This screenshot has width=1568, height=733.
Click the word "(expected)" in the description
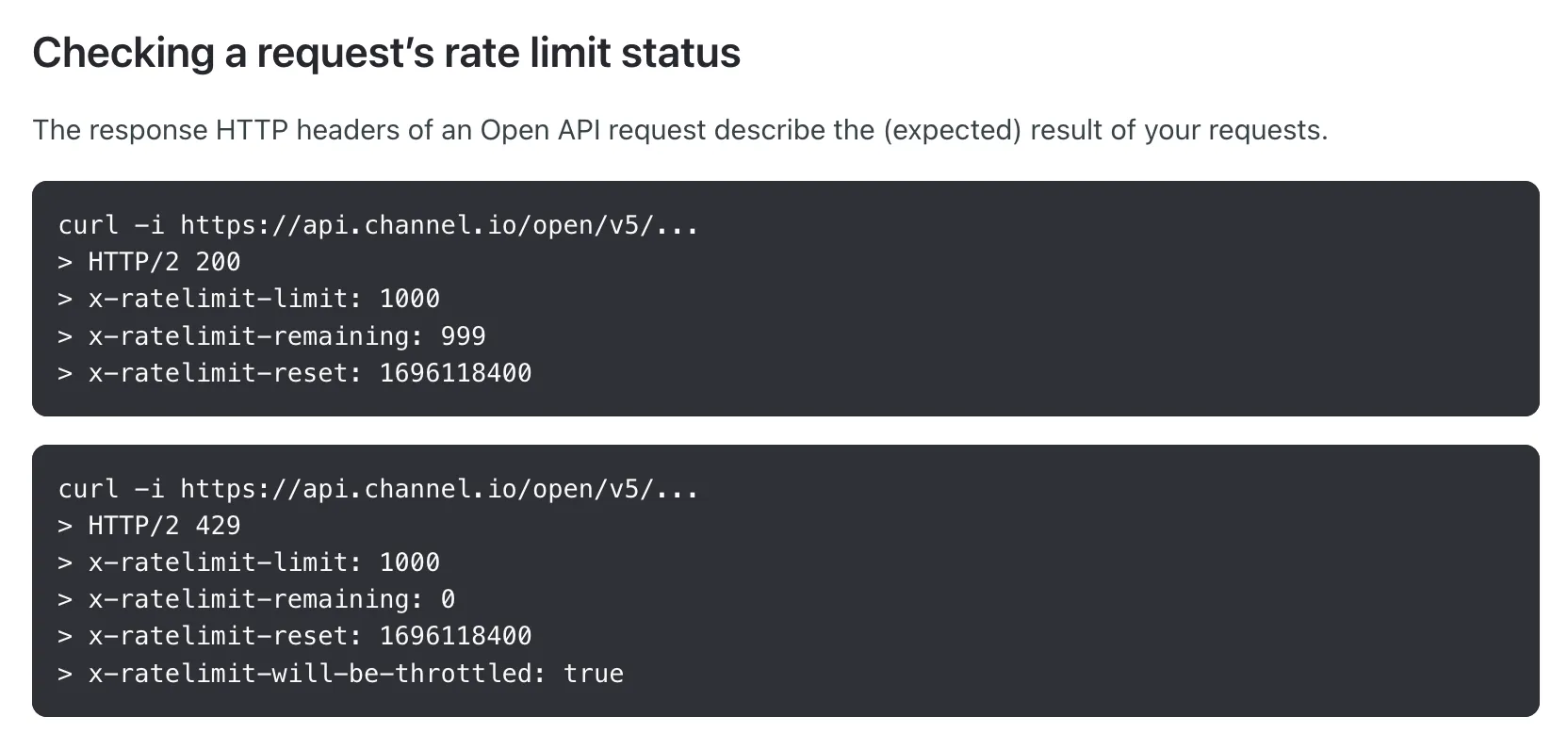(952, 130)
